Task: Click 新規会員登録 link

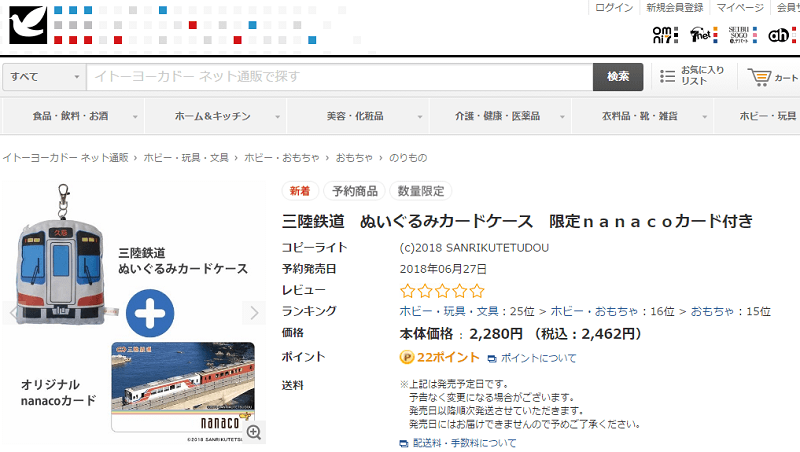Action: tap(674, 8)
